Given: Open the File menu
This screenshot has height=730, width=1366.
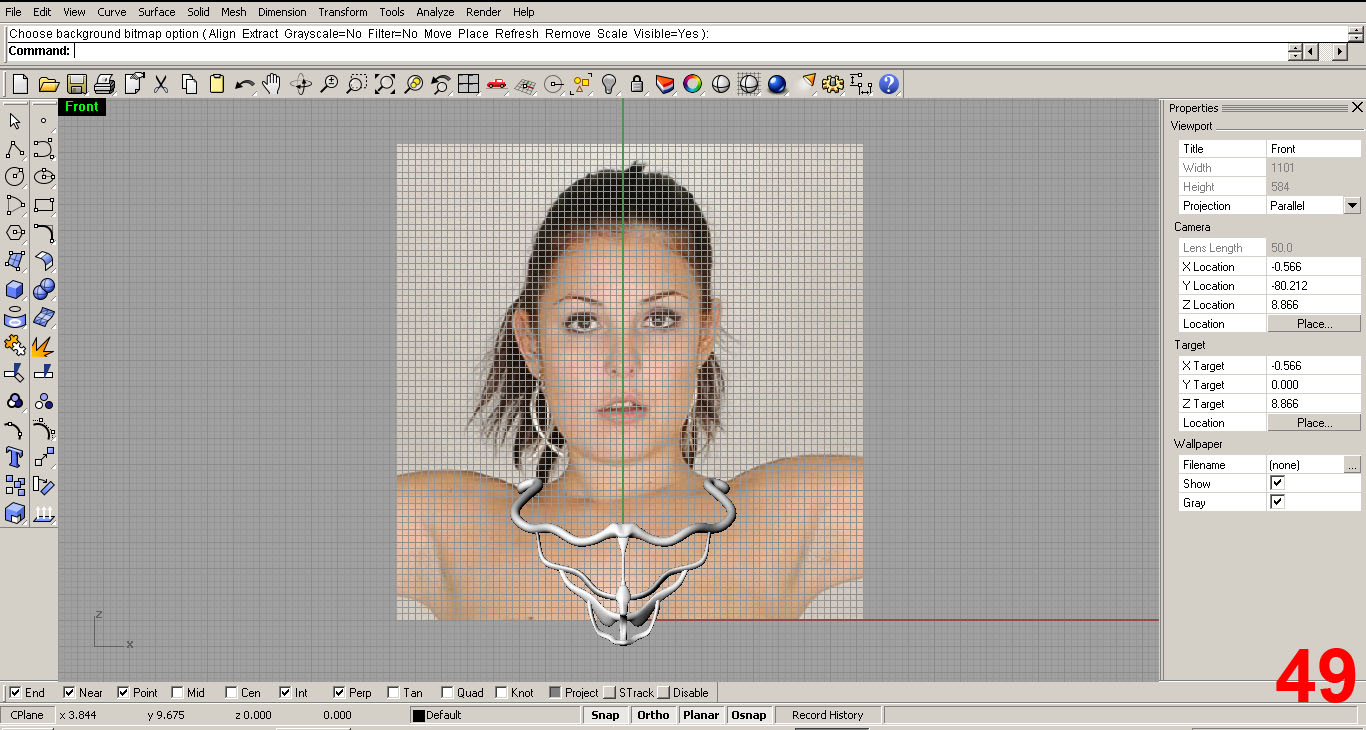Looking at the screenshot, I should (13, 12).
